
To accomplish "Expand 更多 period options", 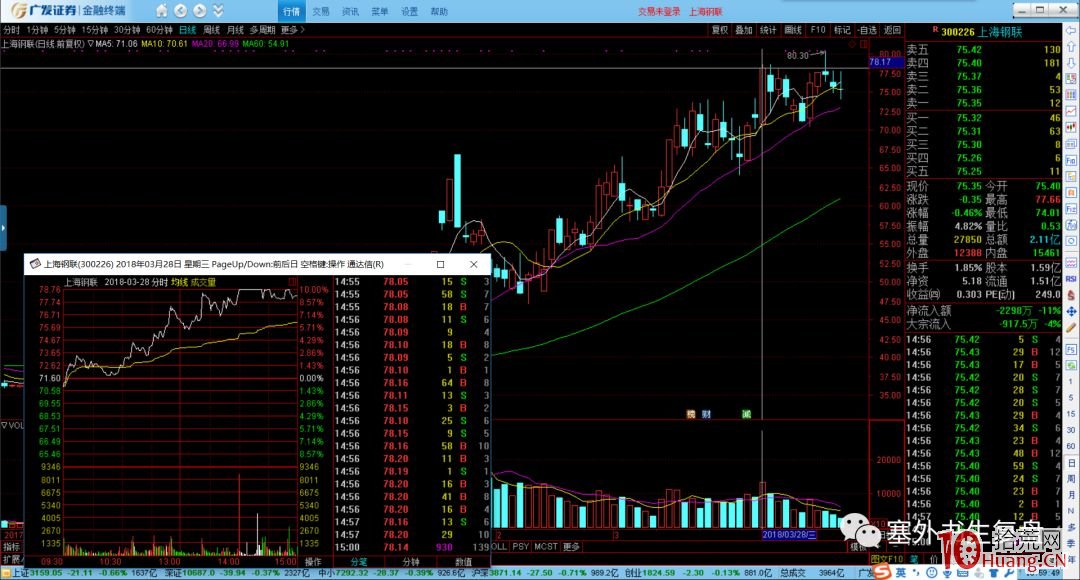I will [292, 30].
